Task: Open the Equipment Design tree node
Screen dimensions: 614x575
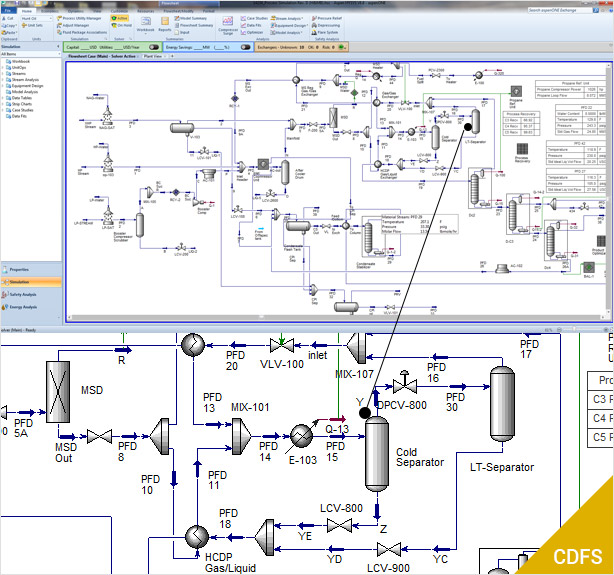Action: tap(28, 85)
